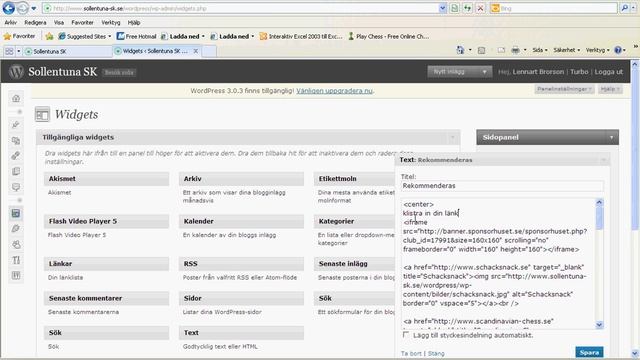
Task: Click into the Bing search box
Action: click(x=554, y=8)
